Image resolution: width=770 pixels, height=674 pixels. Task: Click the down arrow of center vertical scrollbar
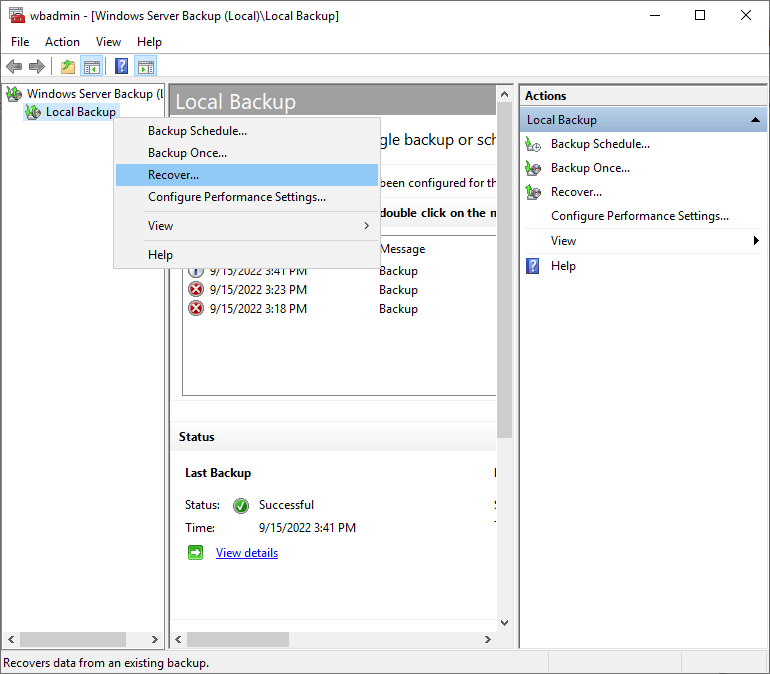[504, 622]
